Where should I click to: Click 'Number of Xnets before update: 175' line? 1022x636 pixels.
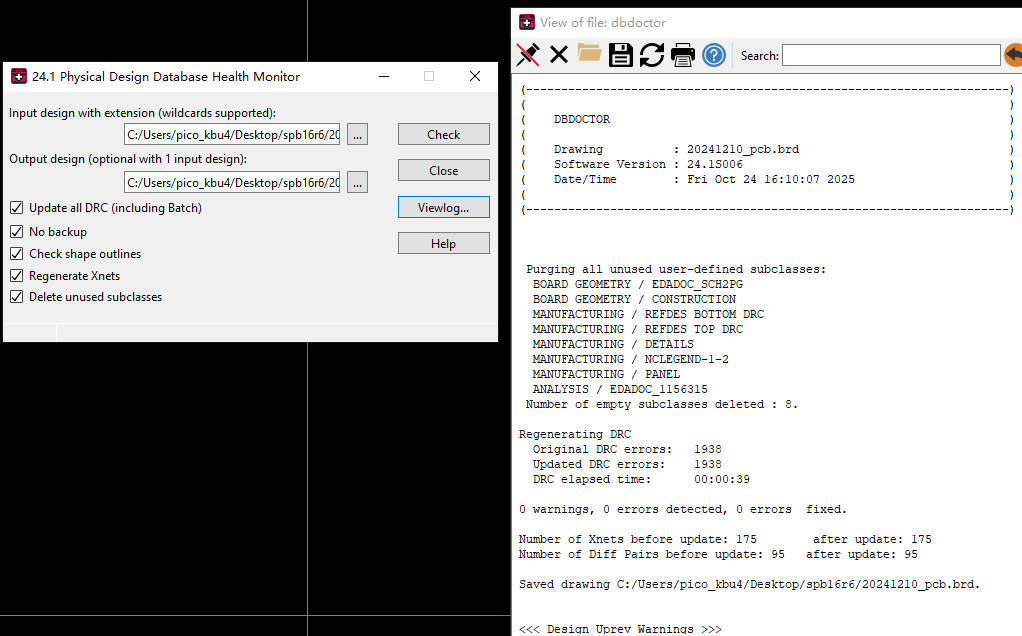pos(725,539)
